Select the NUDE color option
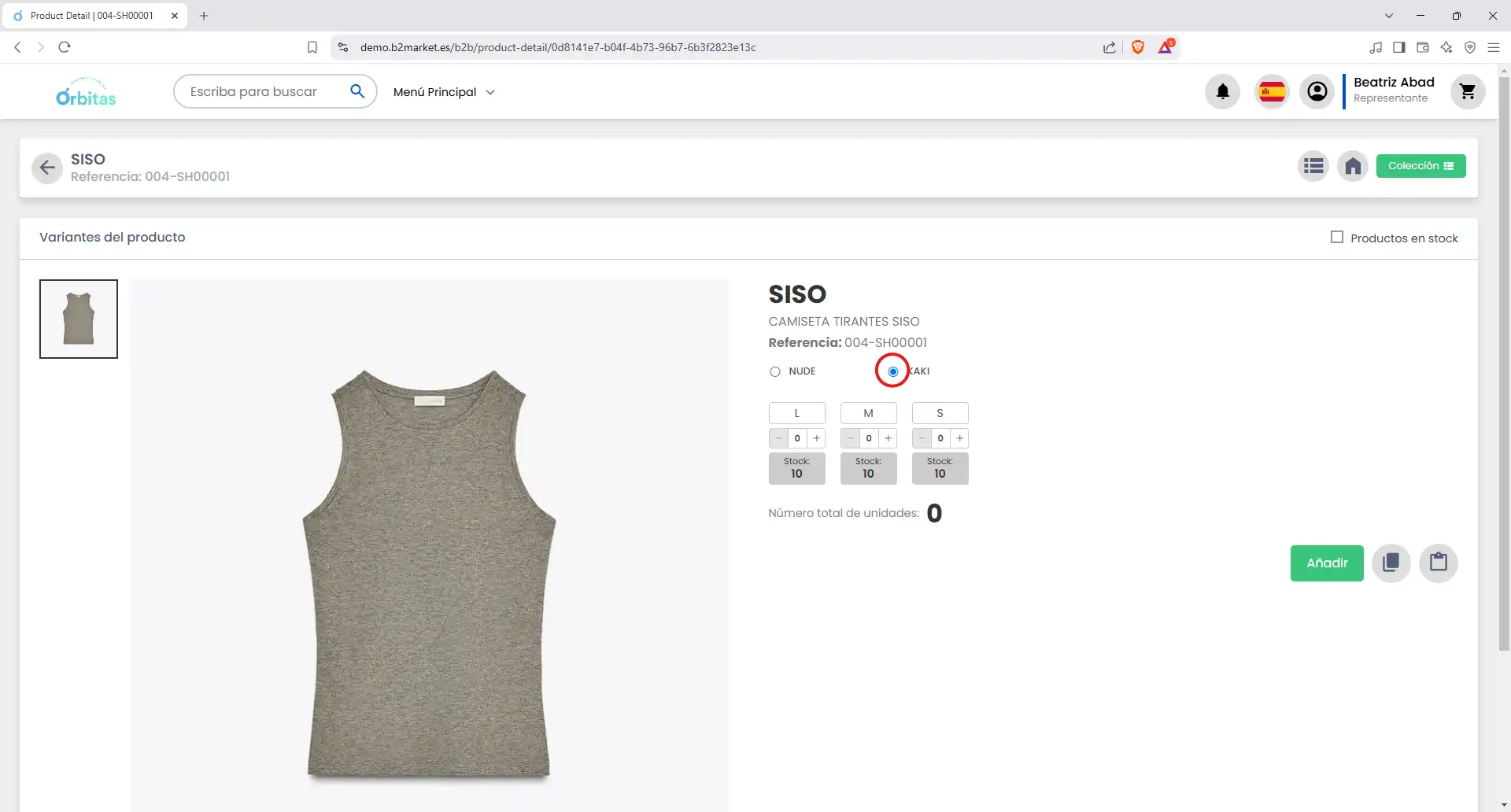This screenshot has width=1511, height=812. [775, 371]
